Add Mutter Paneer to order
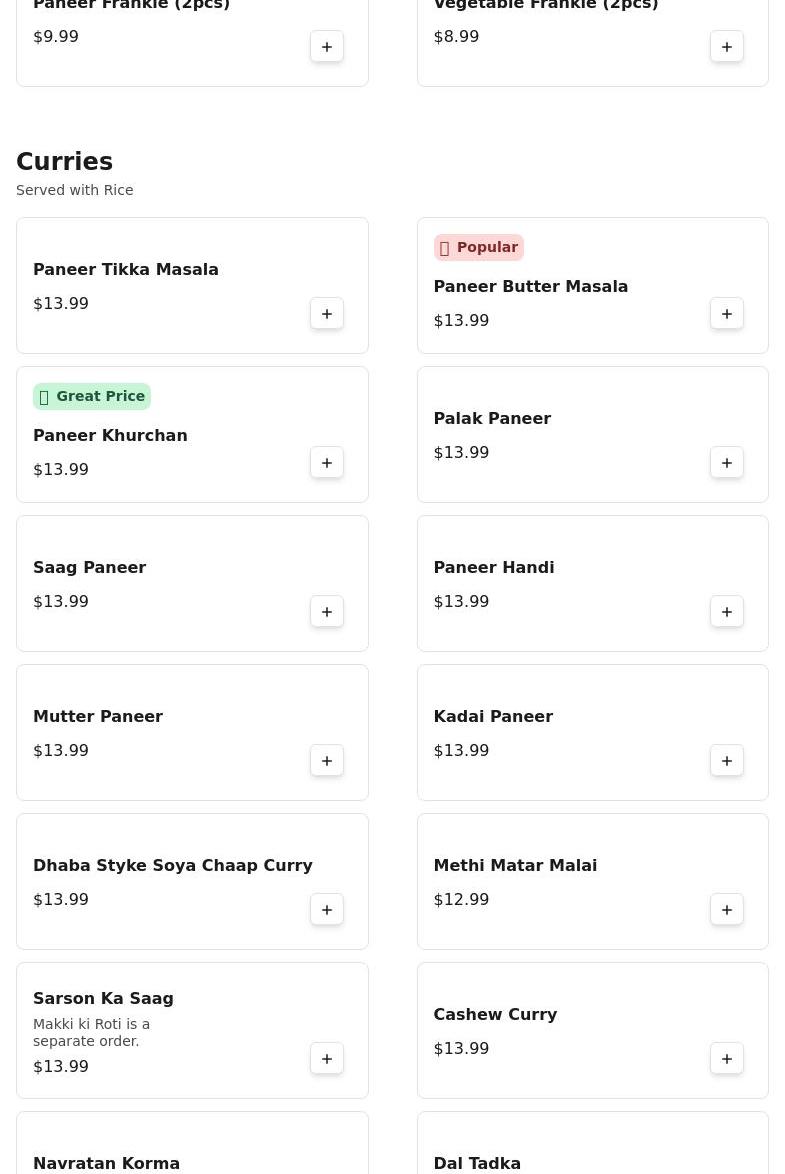Viewport: 785px width, 1174px height. click(x=327, y=761)
